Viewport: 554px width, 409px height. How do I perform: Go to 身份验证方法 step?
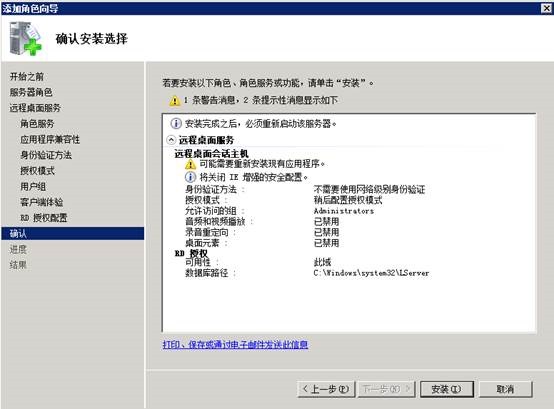click(x=46, y=155)
